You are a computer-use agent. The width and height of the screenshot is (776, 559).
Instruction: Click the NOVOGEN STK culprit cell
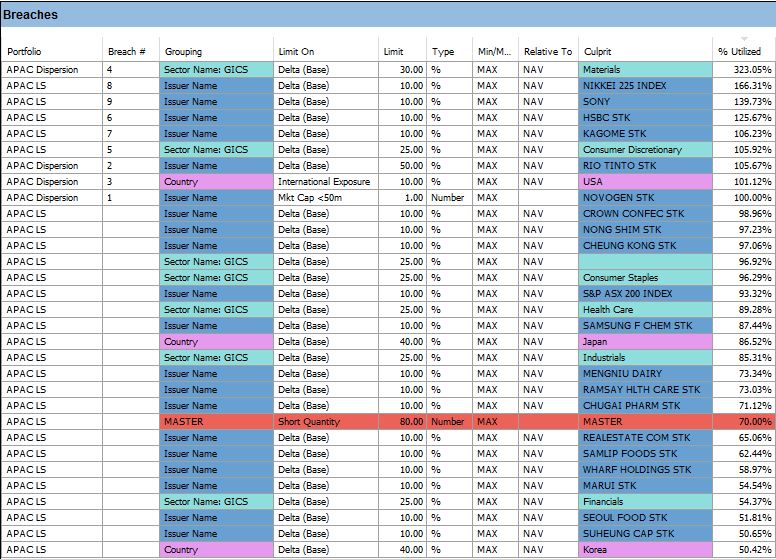click(x=645, y=198)
